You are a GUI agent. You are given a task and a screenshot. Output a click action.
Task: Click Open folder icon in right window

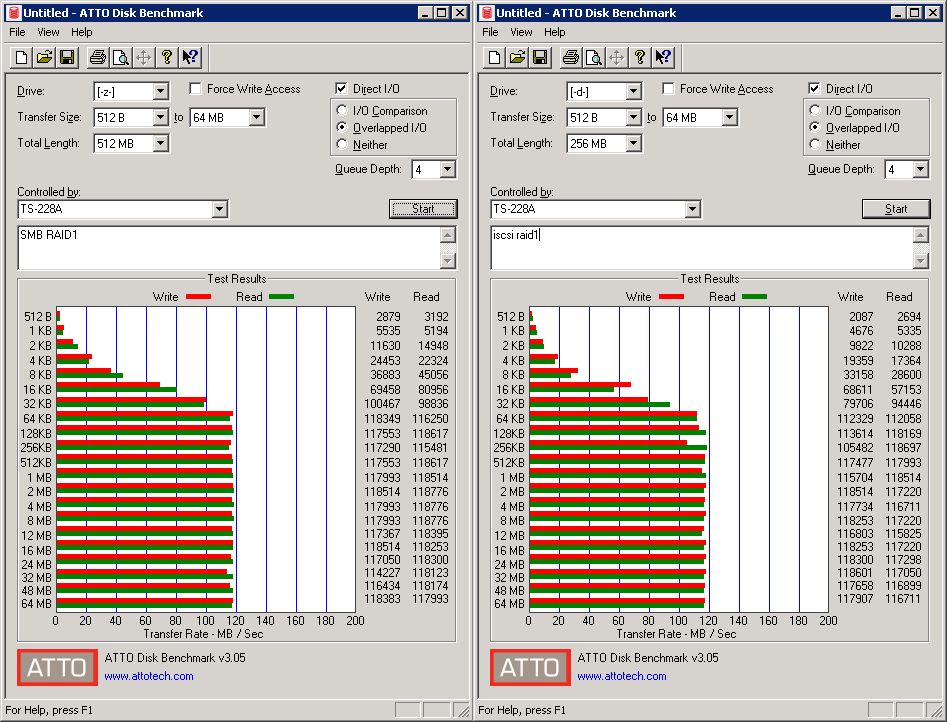coord(517,57)
